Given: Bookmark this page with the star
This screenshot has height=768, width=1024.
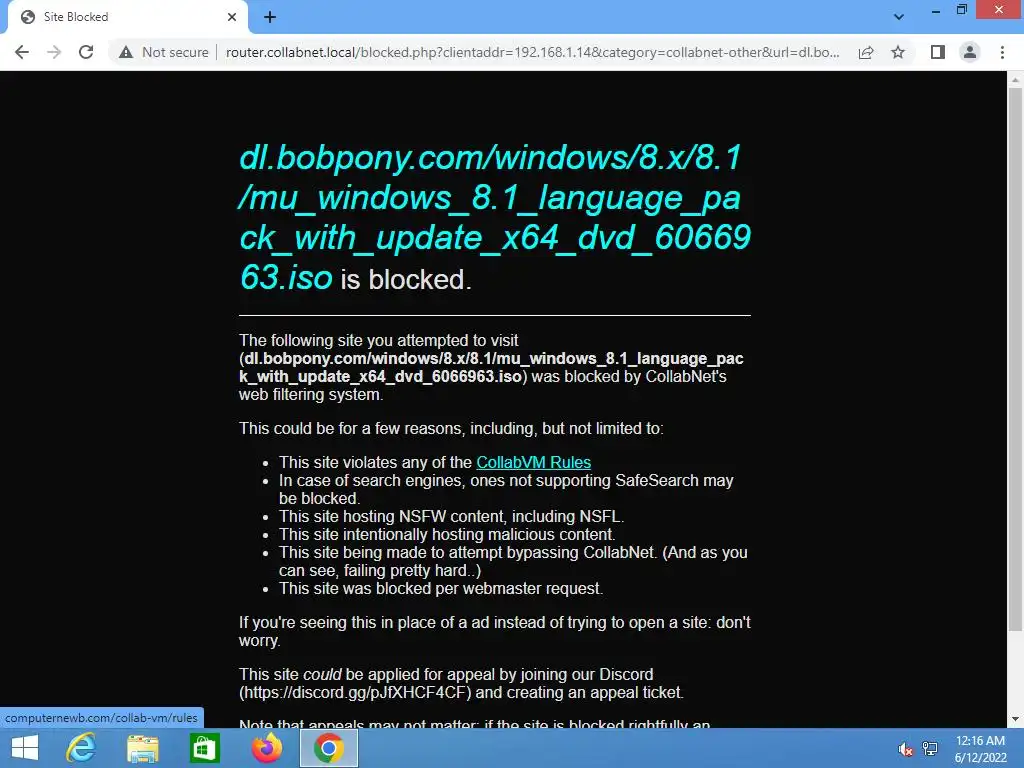Looking at the screenshot, I should 898,52.
